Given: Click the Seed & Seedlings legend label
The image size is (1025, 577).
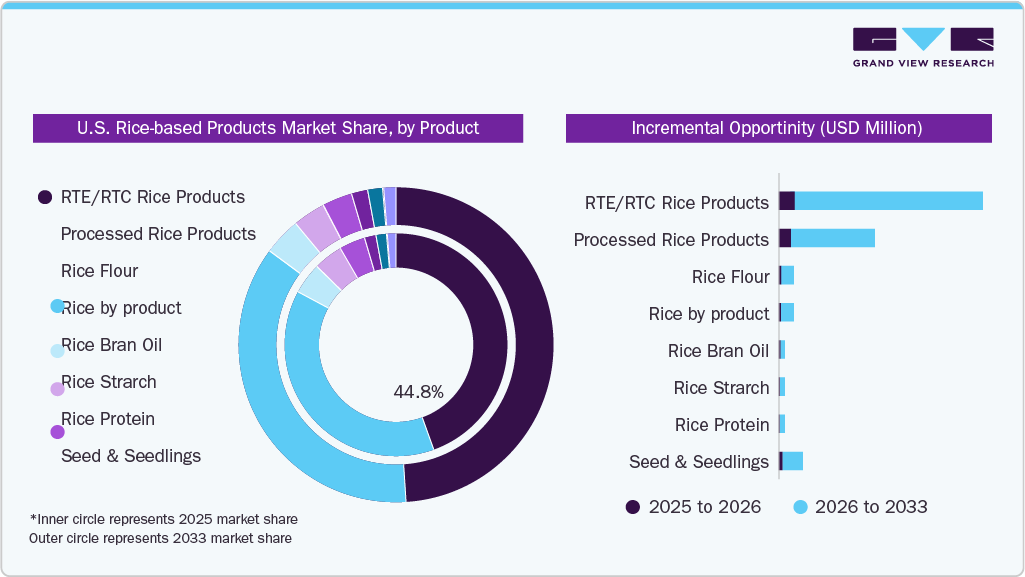Looking at the screenshot, I should click(131, 456).
